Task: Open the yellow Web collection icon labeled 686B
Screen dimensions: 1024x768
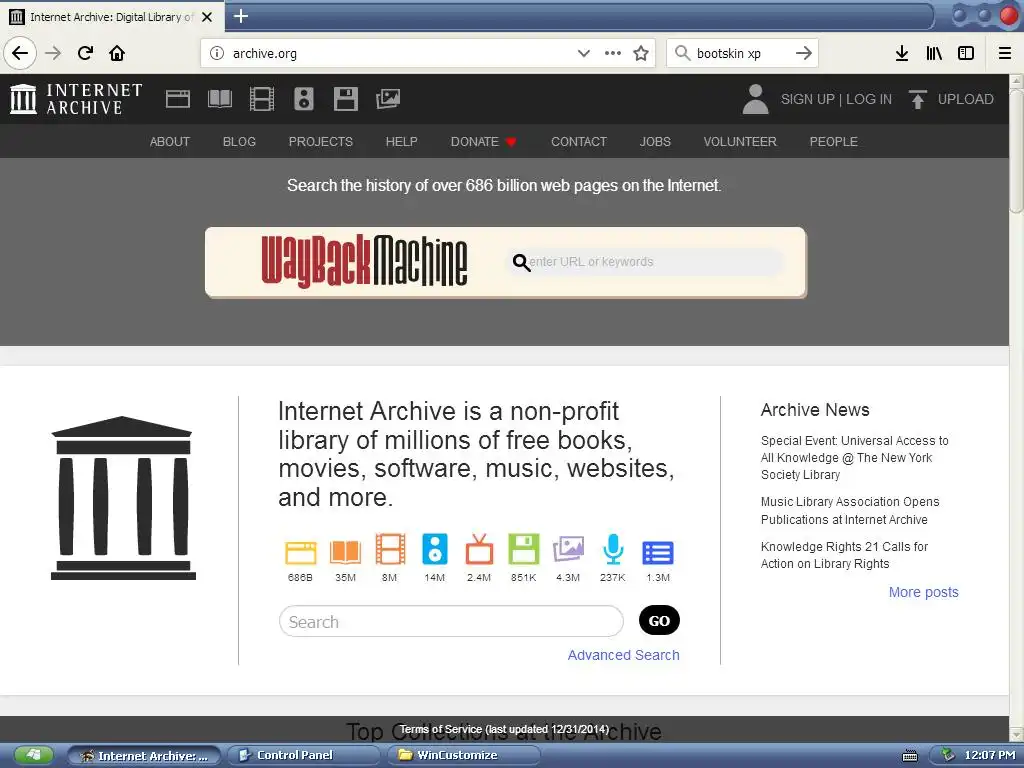Action: click(300, 552)
